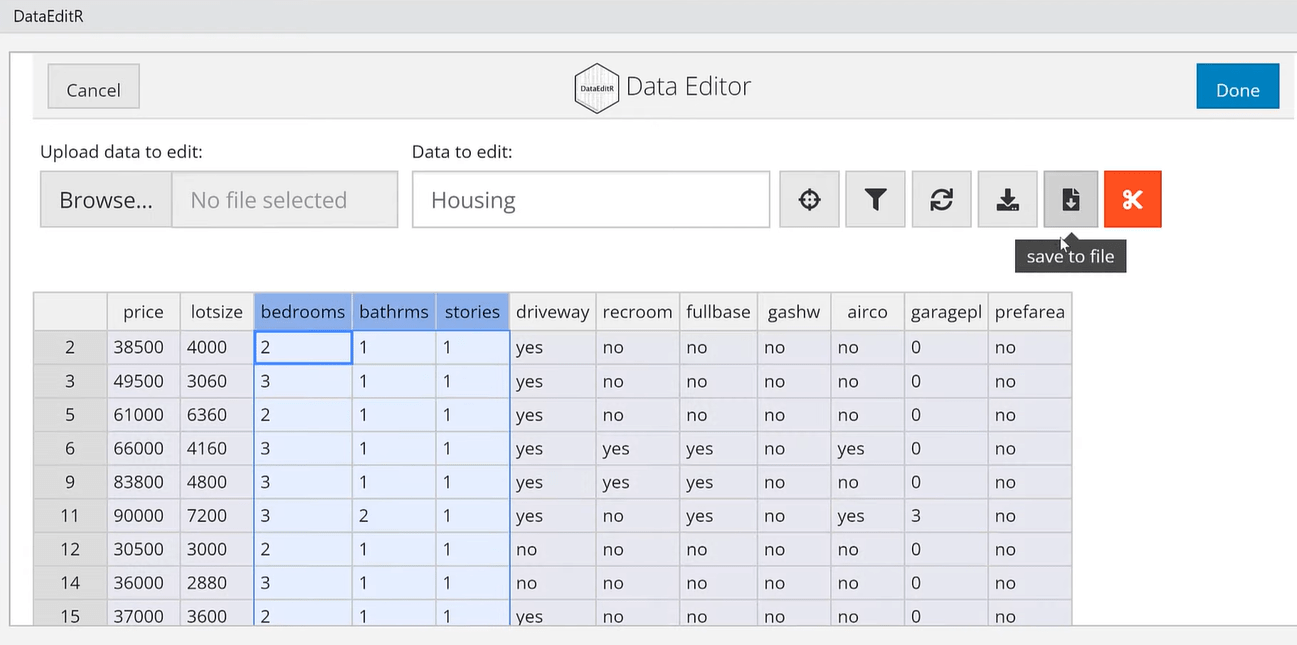
Task: Click the stories cell in row 5
Action: pos(472,415)
